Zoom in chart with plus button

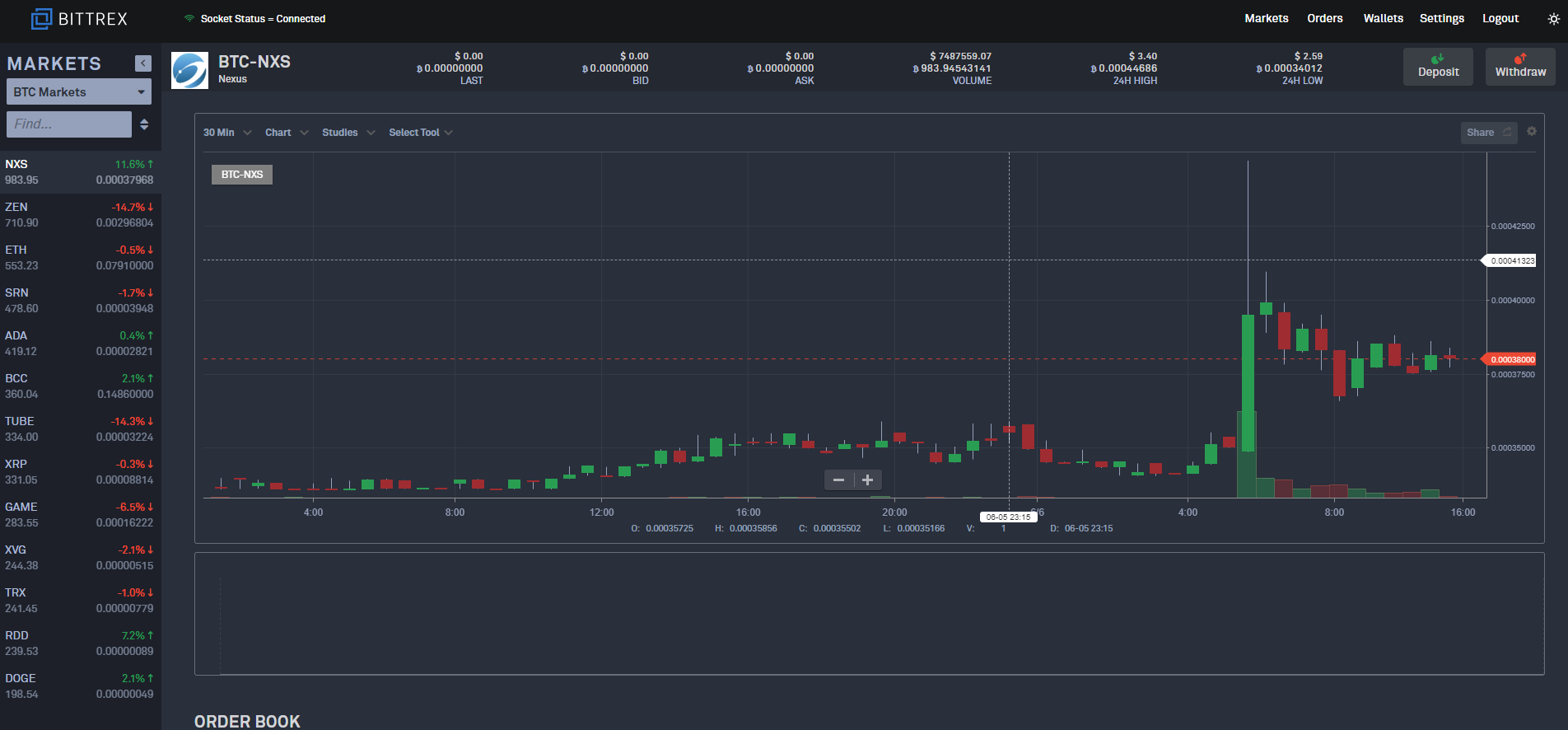867,480
